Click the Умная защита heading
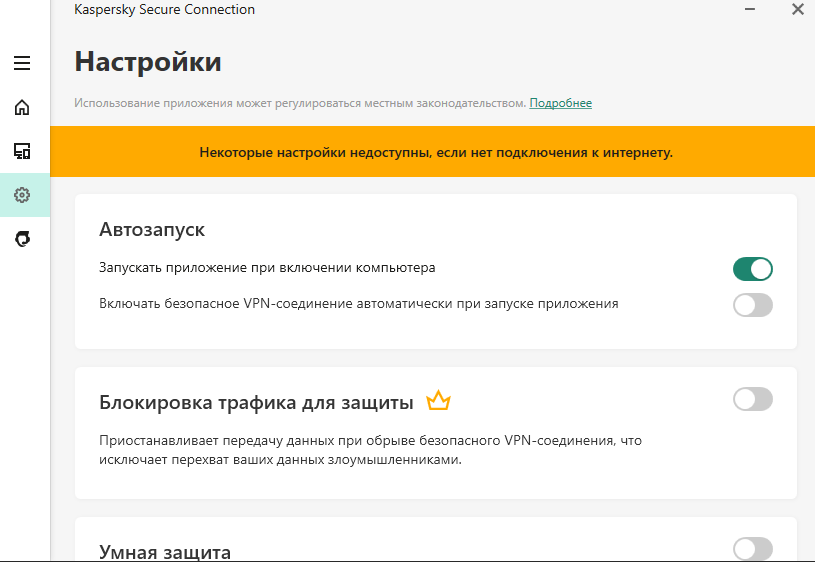The image size is (815, 562). pyautogui.click(x=165, y=552)
